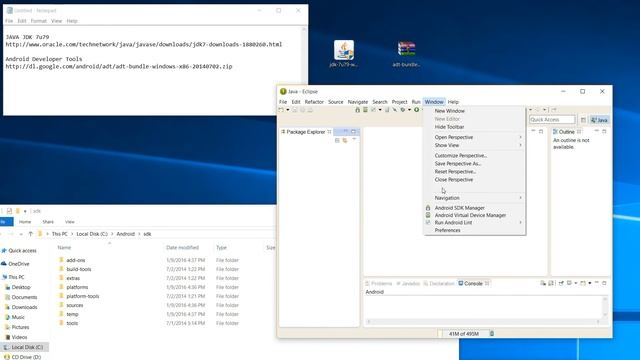This screenshot has height=360, width=640.
Task: Click the Java perspective button
Action: coord(600,120)
